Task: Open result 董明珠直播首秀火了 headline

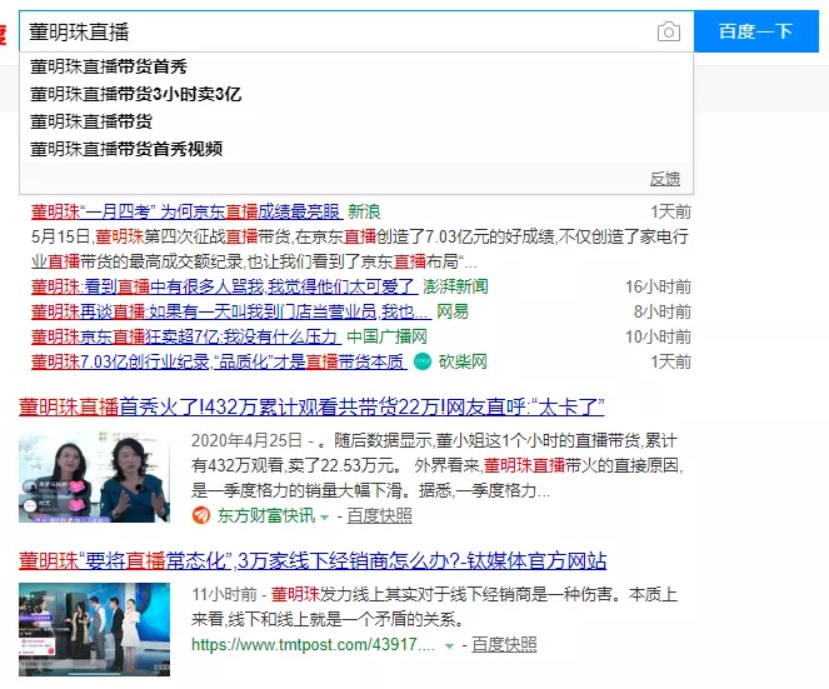Action: (x=311, y=407)
